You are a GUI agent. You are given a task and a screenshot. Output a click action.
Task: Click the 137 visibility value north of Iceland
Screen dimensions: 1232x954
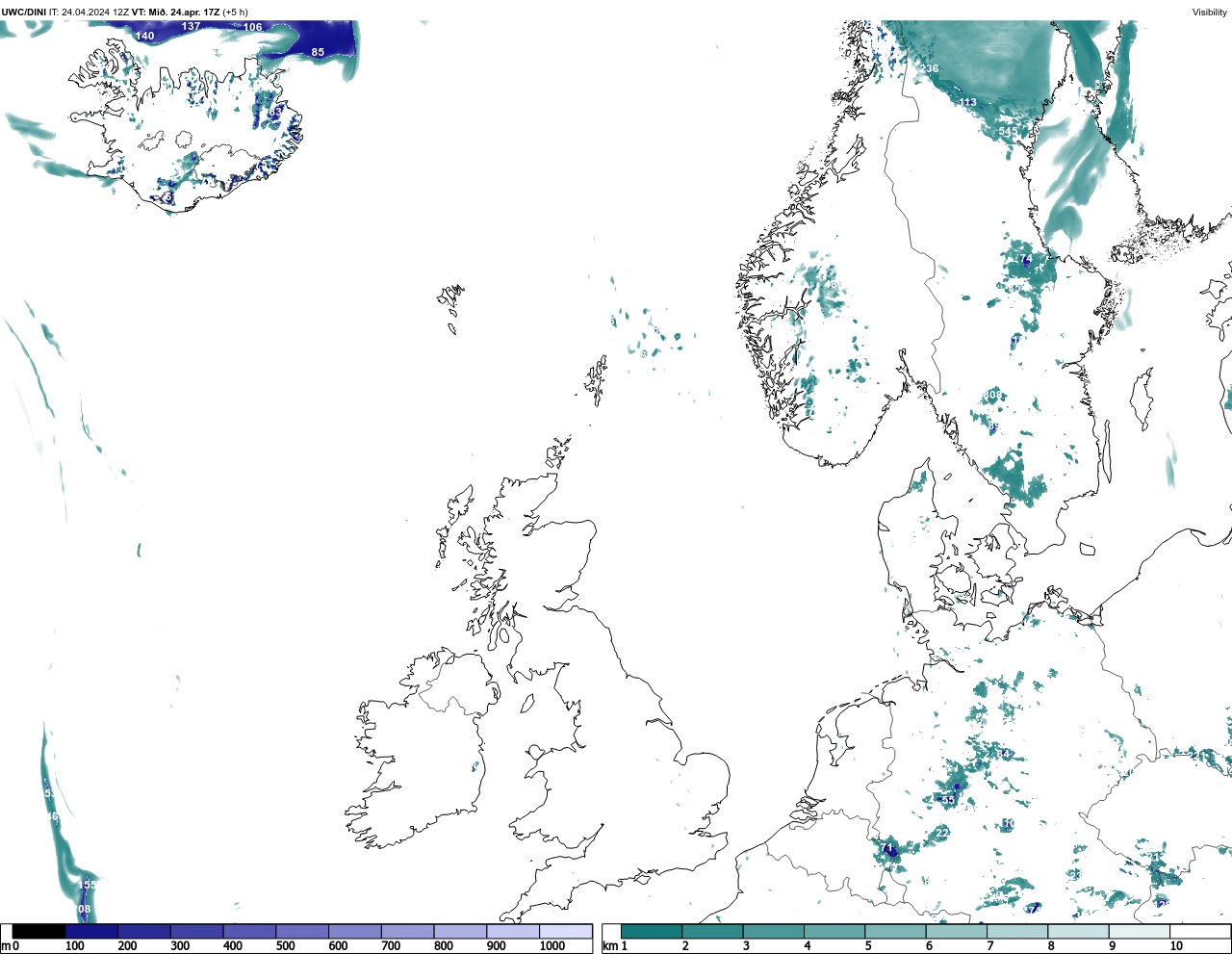pos(191,26)
